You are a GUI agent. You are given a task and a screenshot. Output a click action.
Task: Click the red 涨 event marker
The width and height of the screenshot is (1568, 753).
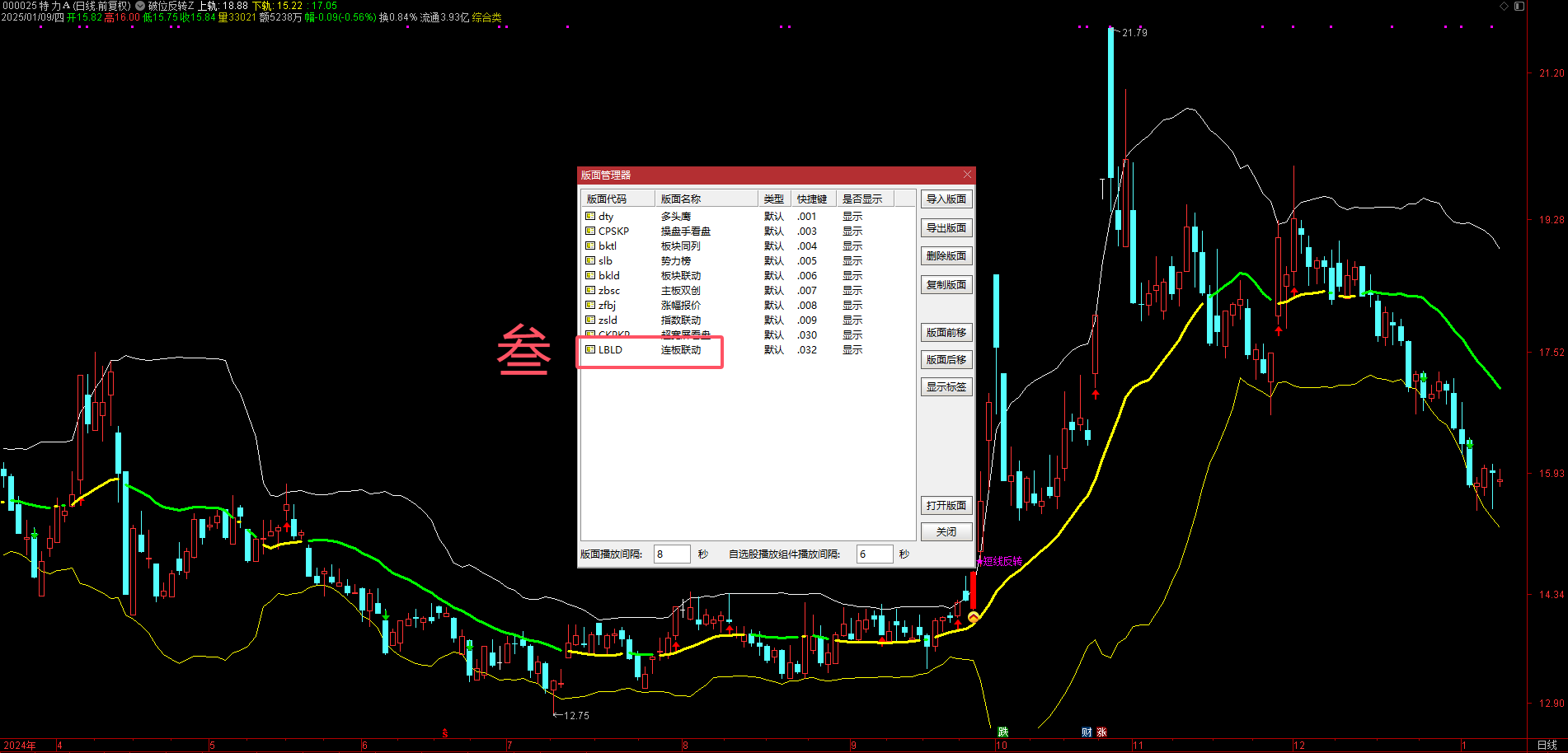click(1101, 732)
